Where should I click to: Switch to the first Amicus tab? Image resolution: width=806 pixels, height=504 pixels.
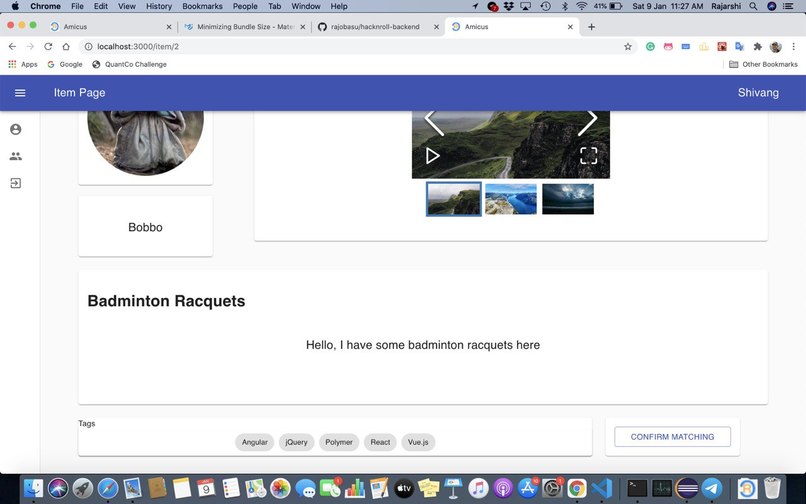pyautogui.click(x=112, y=27)
